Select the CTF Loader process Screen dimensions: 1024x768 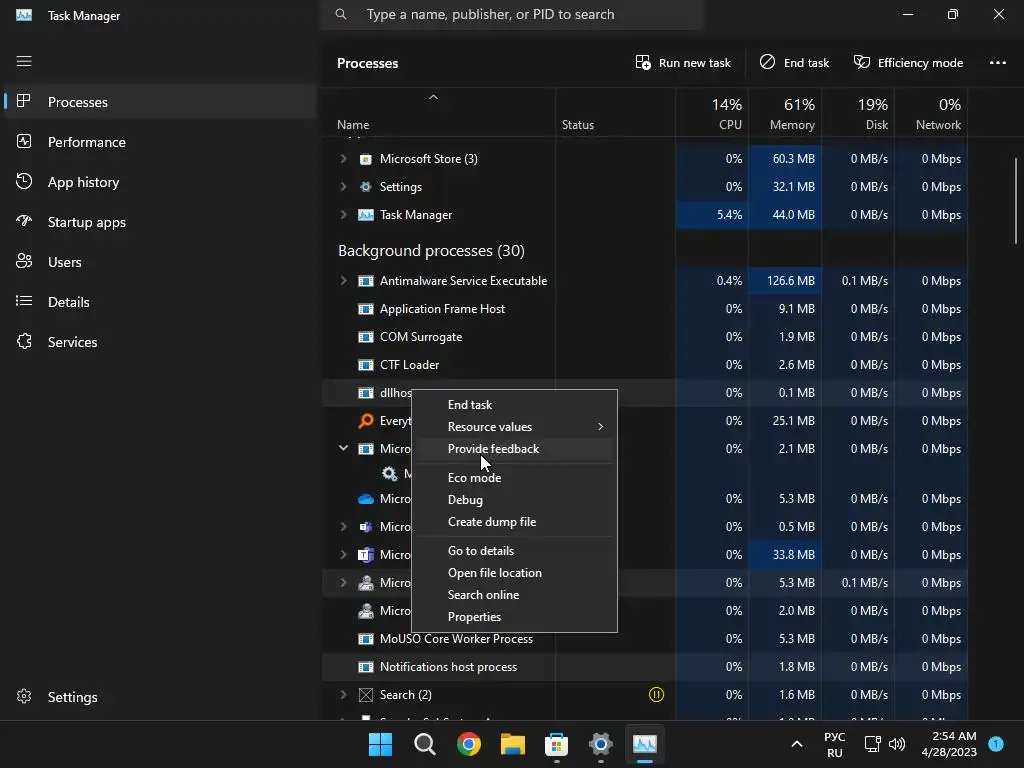pos(645,365)
